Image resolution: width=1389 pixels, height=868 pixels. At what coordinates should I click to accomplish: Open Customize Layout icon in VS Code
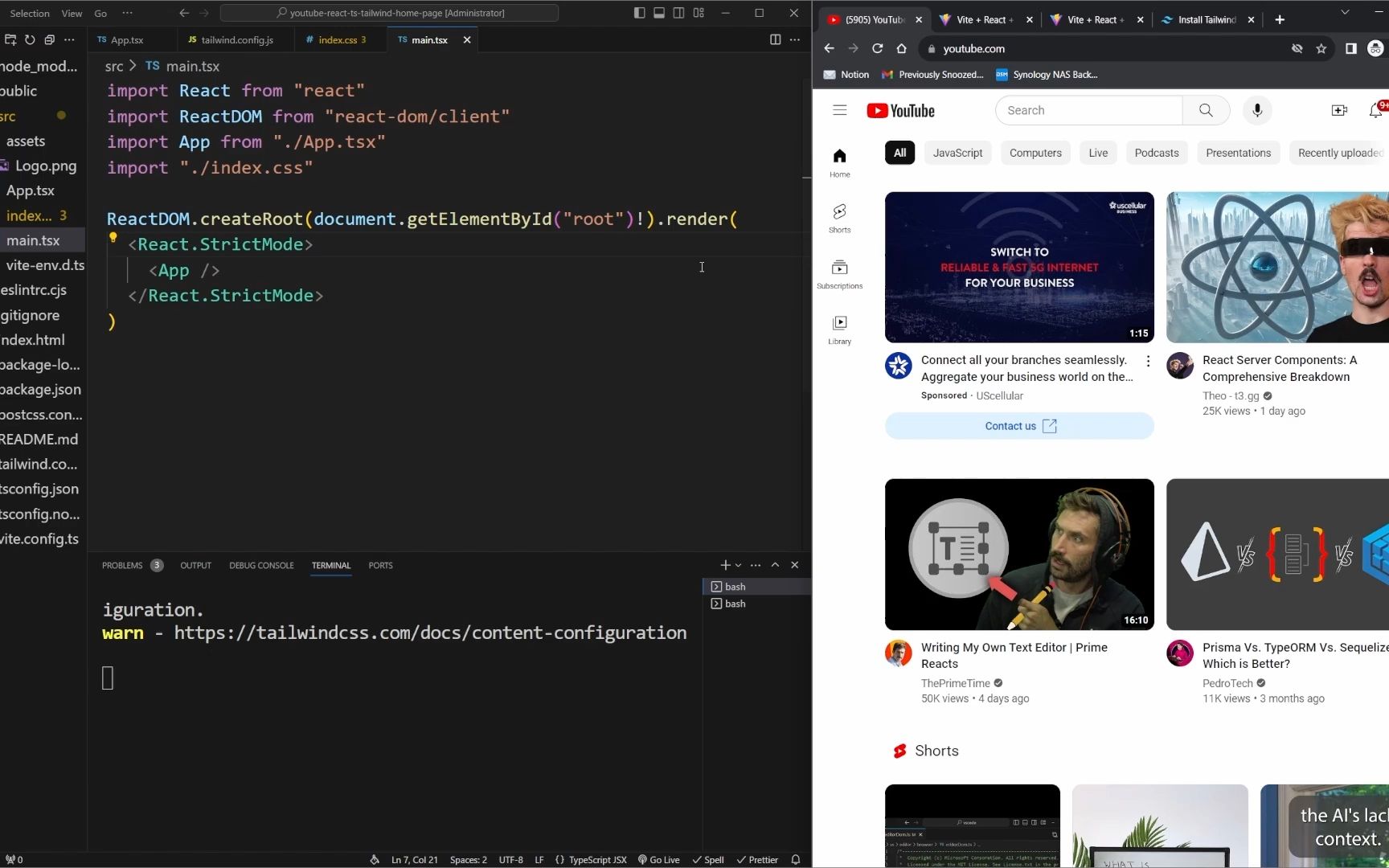click(x=699, y=13)
